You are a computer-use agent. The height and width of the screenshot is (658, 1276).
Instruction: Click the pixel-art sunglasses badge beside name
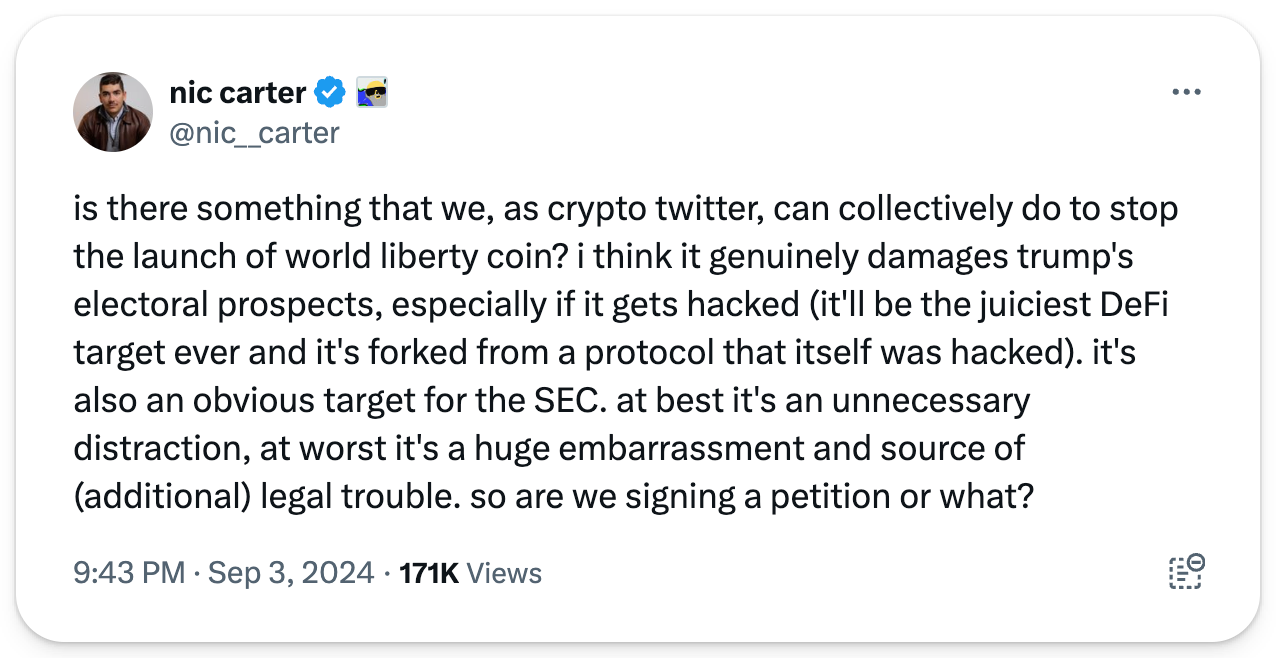point(372,93)
